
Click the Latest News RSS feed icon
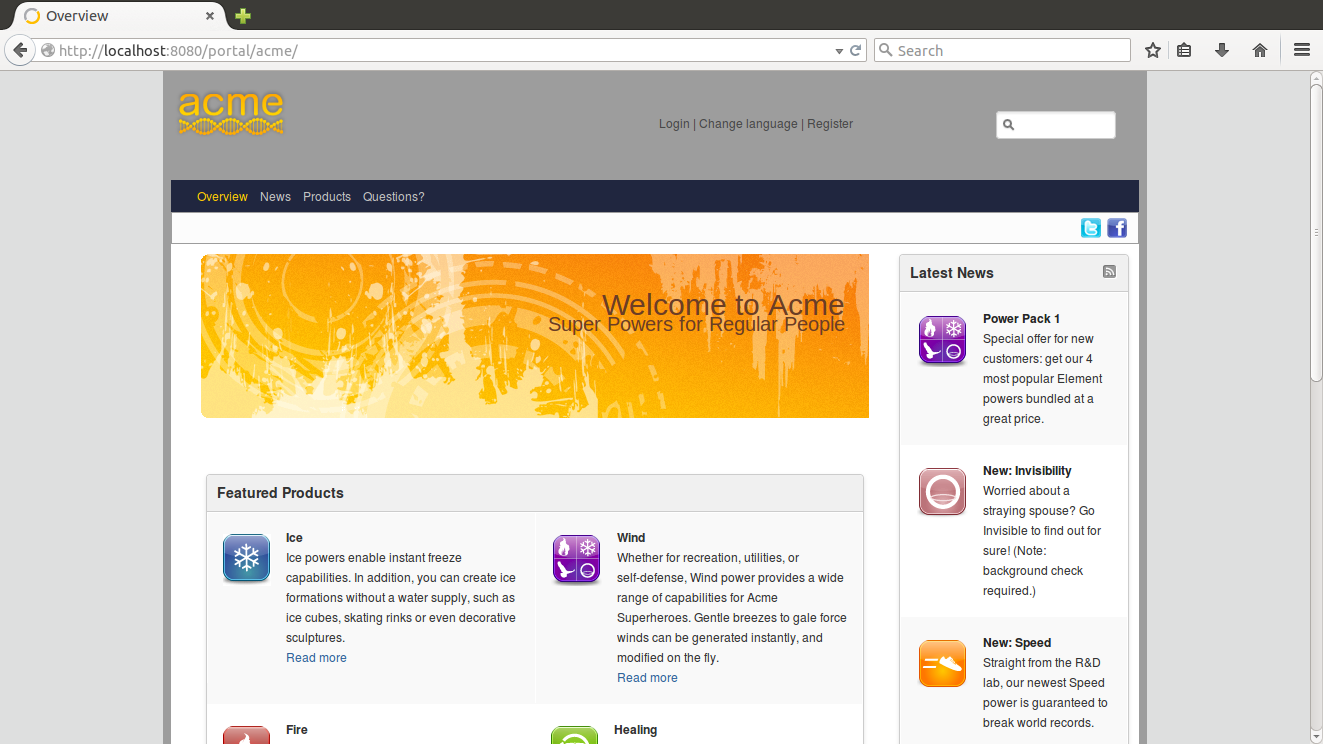click(1109, 271)
